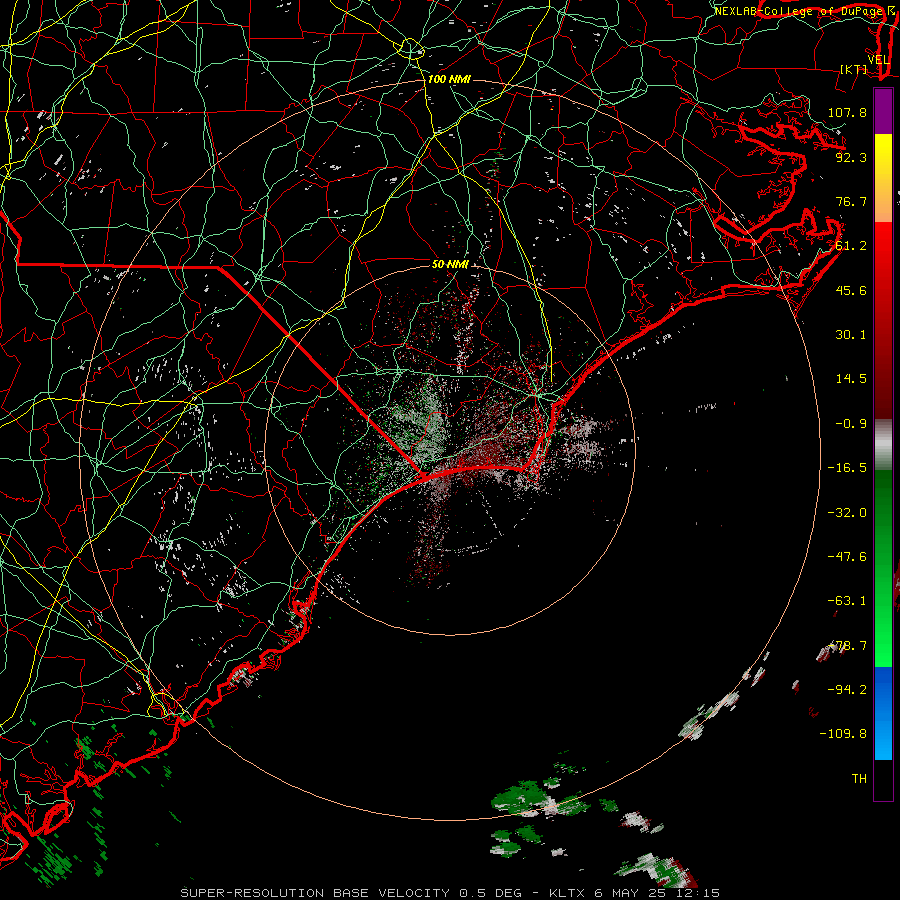Click the 100 NMI range ring label
The image size is (900, 900).
pyautogui.click(x=449, y=79)
